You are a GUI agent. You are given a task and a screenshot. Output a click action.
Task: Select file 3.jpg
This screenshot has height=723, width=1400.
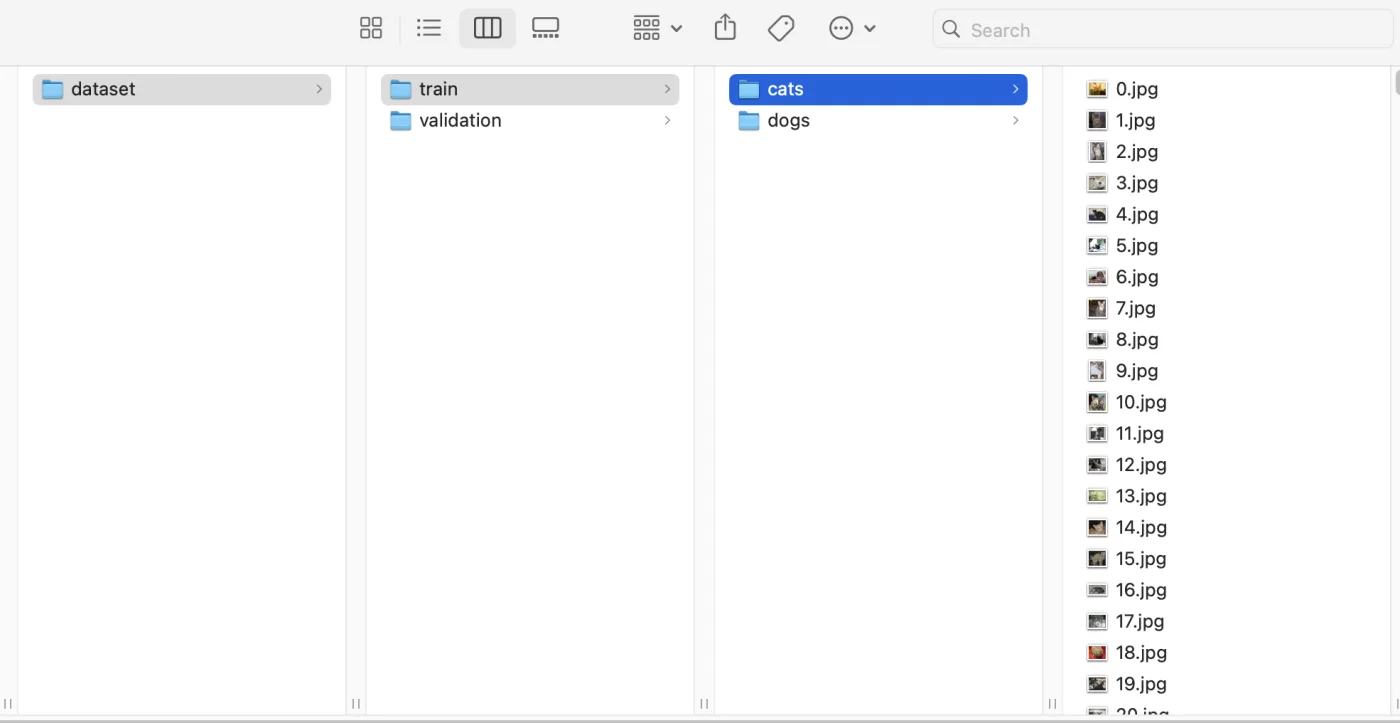pyautogui.click(x=1136, y=183)
